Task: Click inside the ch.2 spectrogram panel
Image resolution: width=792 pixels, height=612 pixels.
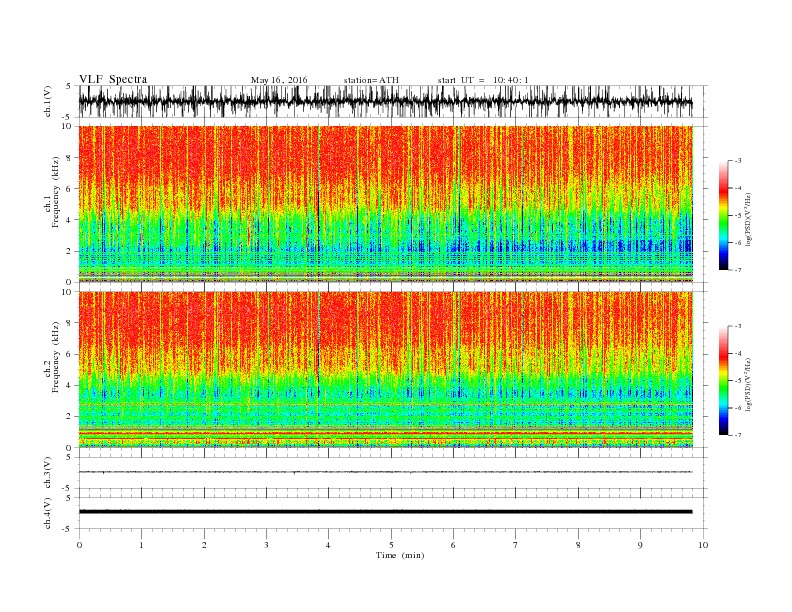Action: [385, 370]
